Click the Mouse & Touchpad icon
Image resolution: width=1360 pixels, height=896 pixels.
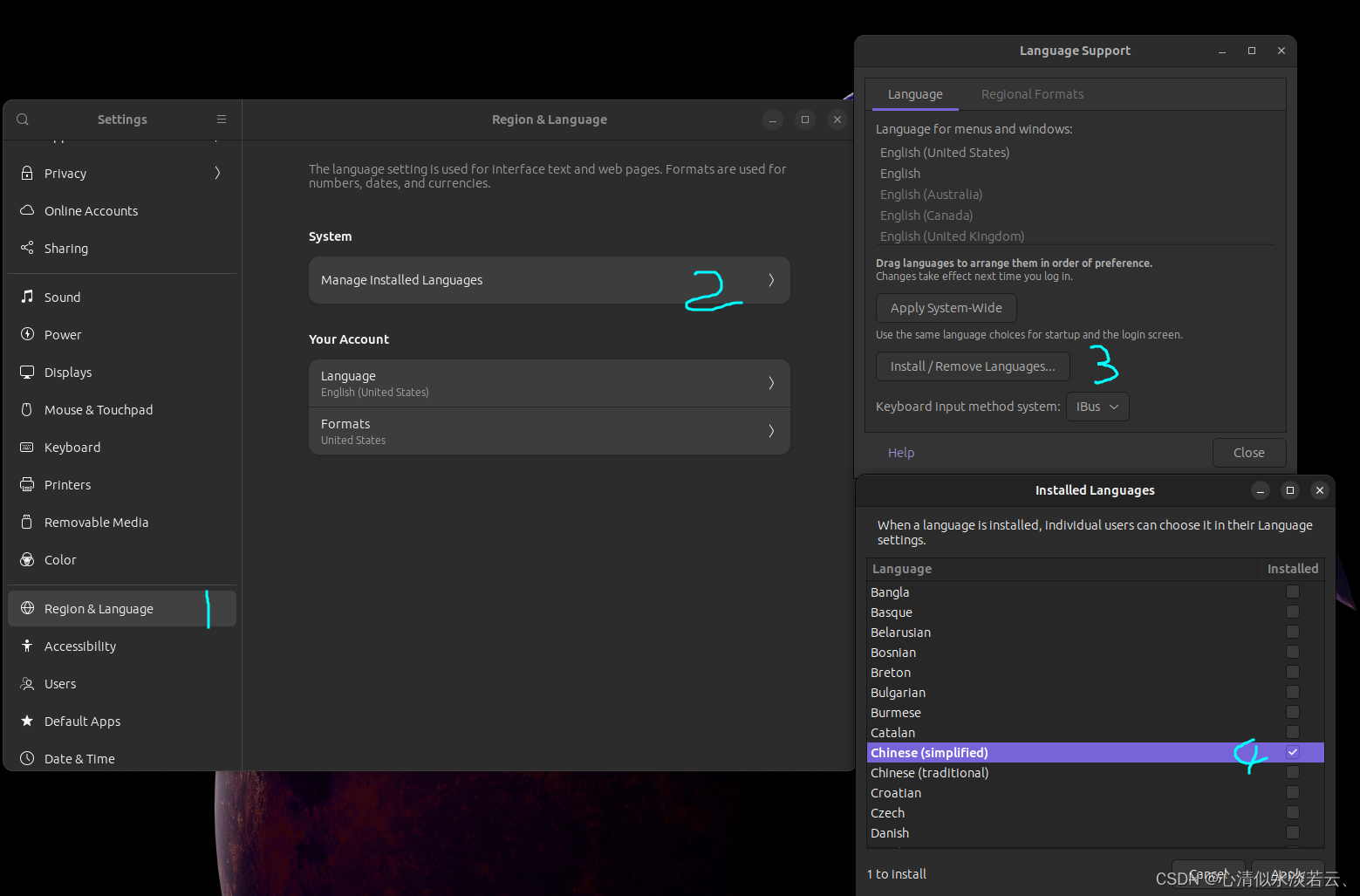pos(27,409)
